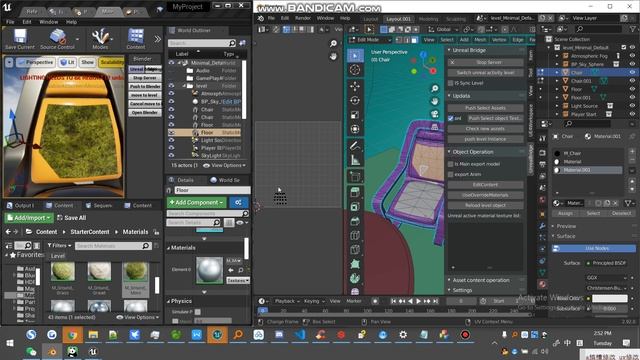Toggle the sources panel icon in Content Browser
This screenshot has width=640, height=360.
pyautogui.click(x=8, y=245)
